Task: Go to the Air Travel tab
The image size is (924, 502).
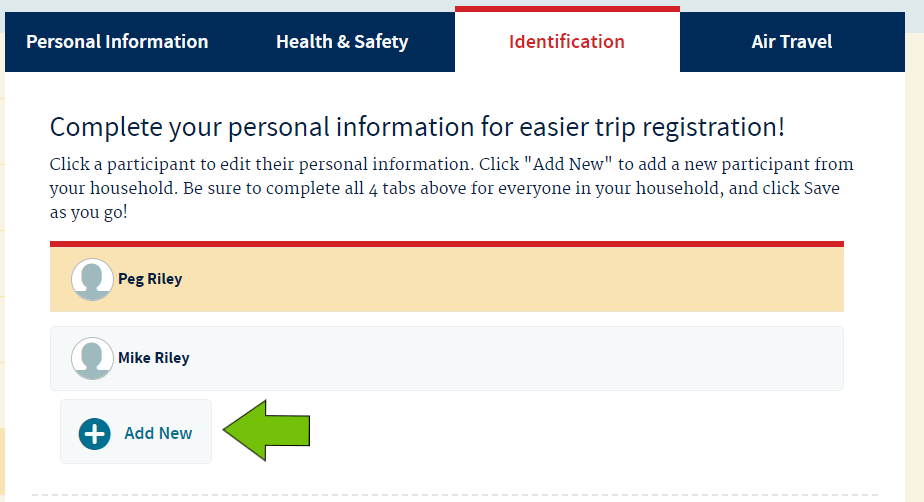Action: [x=792, y=42]
